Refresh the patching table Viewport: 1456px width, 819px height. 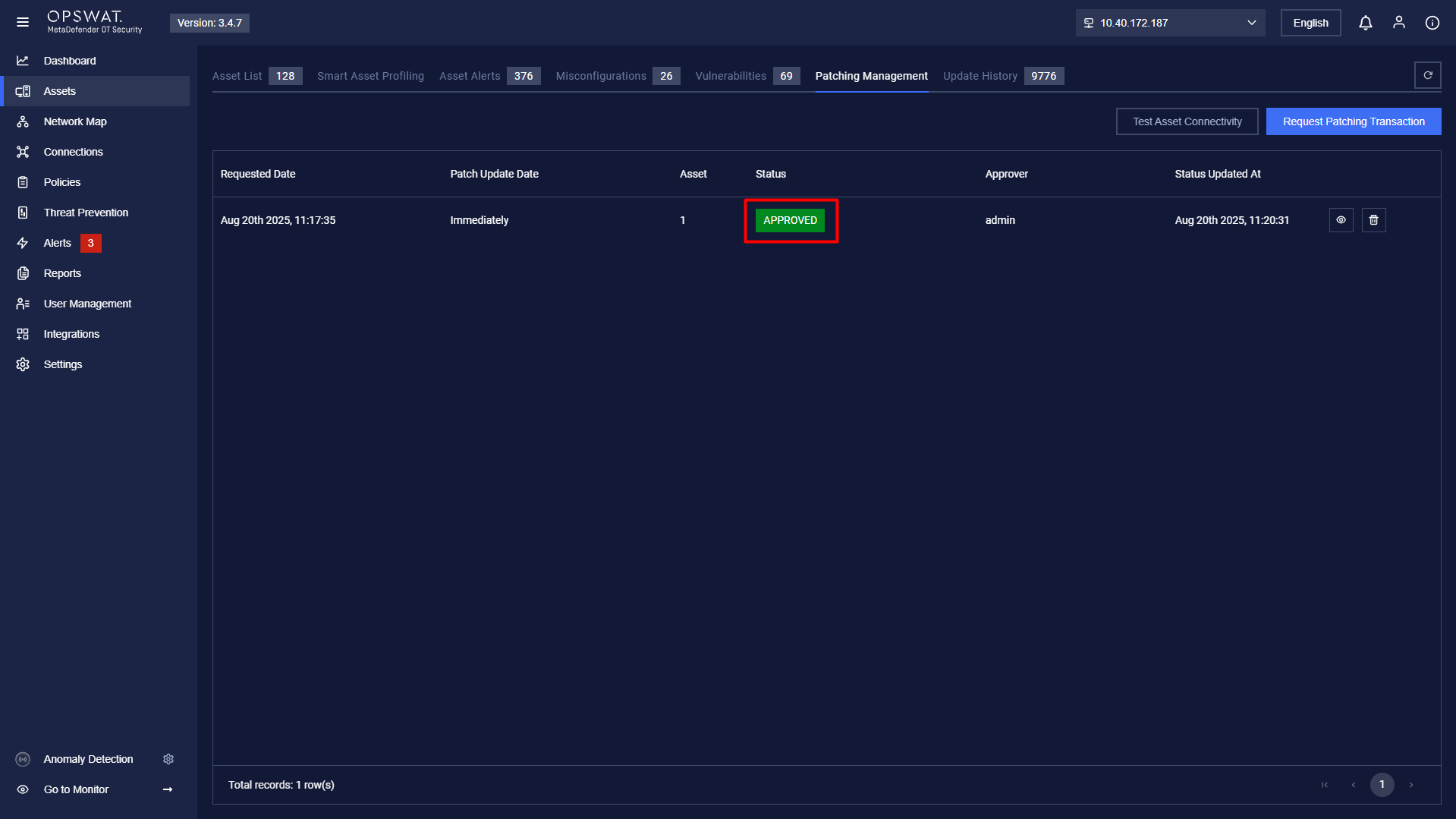click(1427, 75)
